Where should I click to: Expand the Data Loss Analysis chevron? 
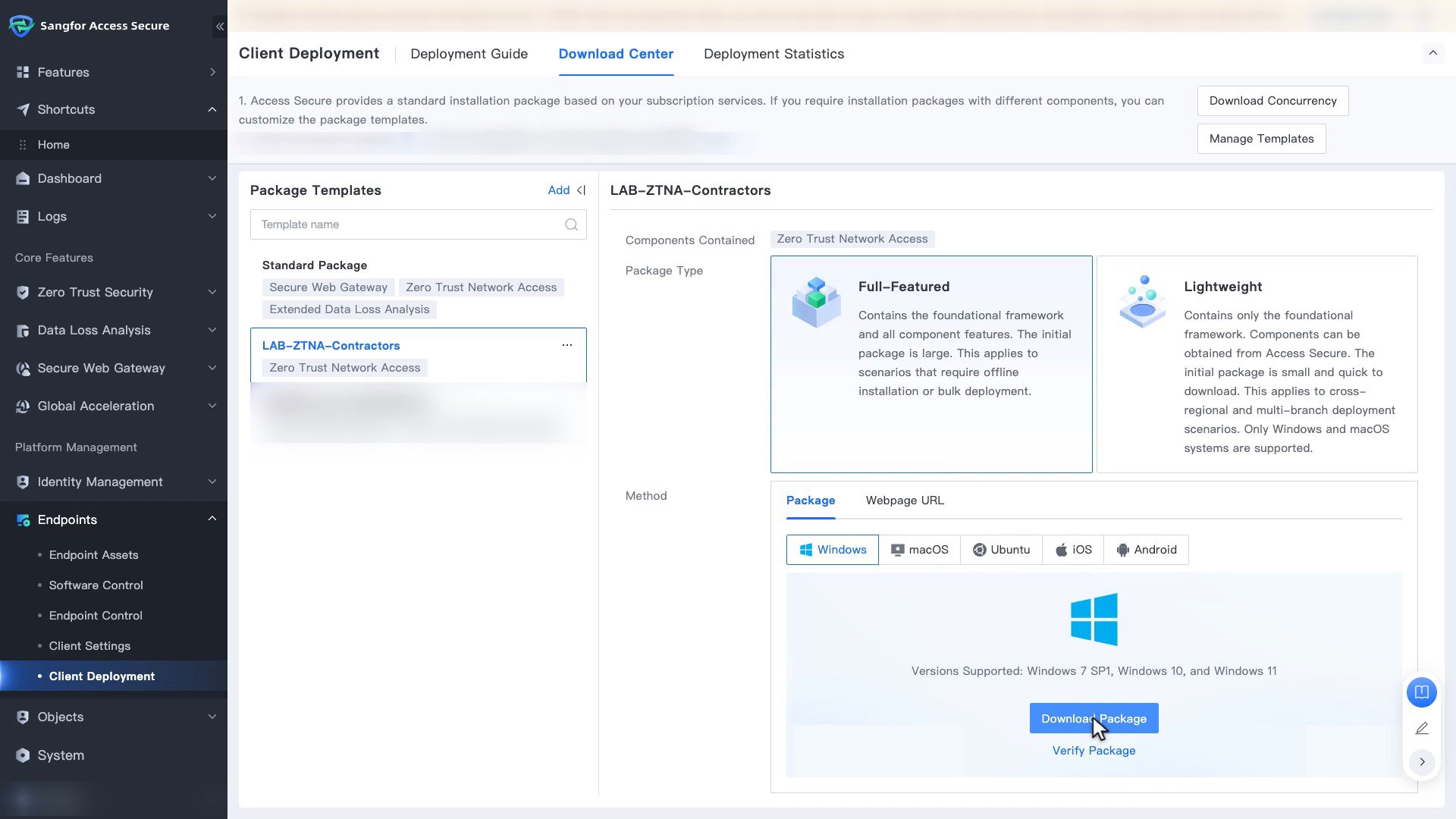pos(212,330)
